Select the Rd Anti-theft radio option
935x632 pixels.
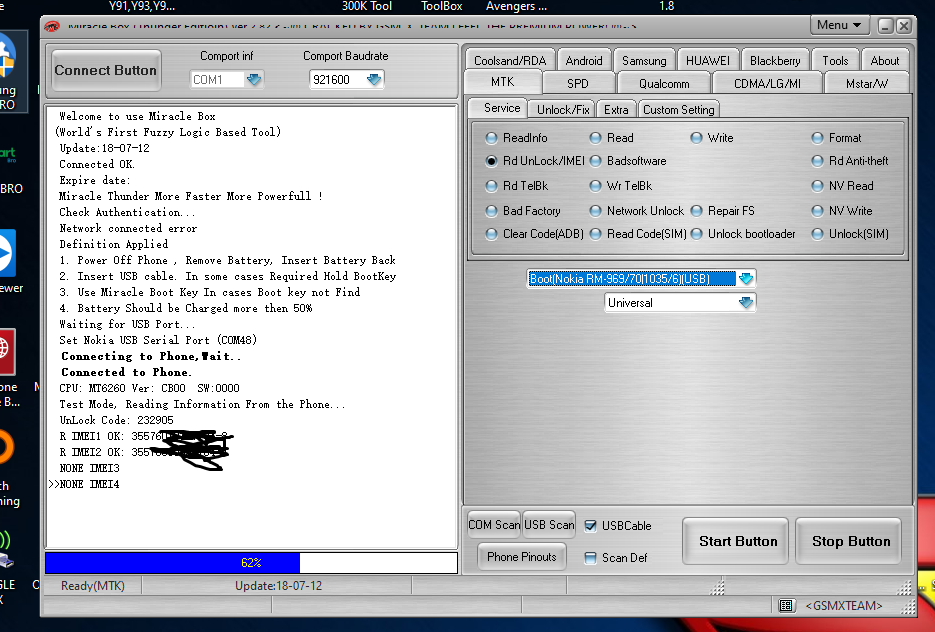818,161
